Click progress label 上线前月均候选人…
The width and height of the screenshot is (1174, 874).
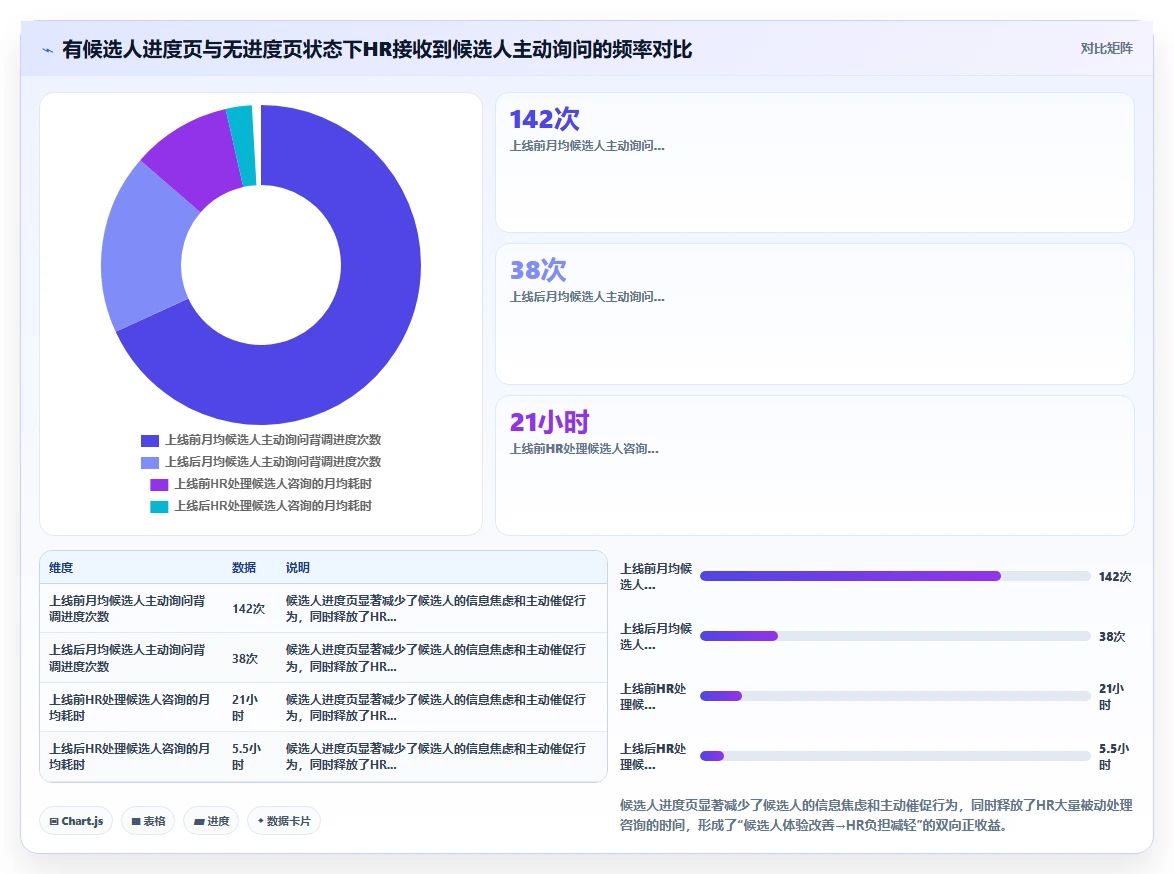coord(656,577)
